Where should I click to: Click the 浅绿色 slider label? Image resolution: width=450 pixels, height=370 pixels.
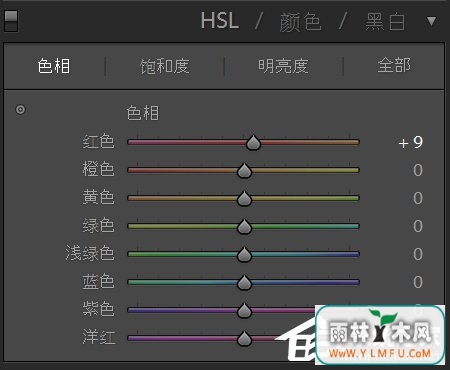click(90, 253)
